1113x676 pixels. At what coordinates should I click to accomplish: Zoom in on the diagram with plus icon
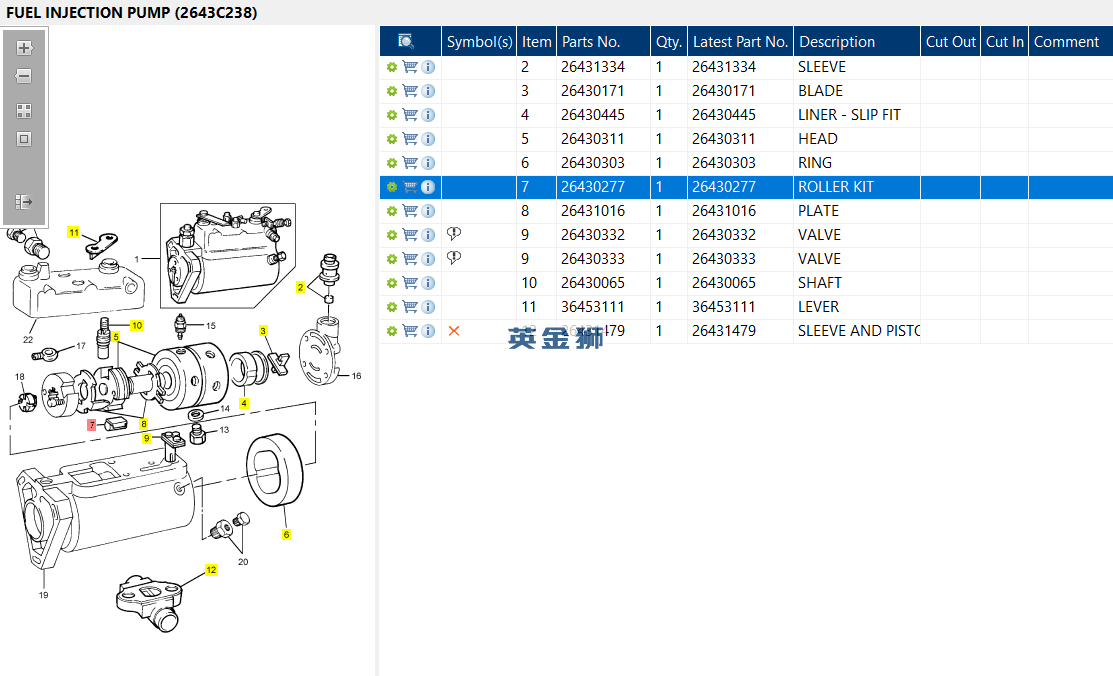(24, 48)
